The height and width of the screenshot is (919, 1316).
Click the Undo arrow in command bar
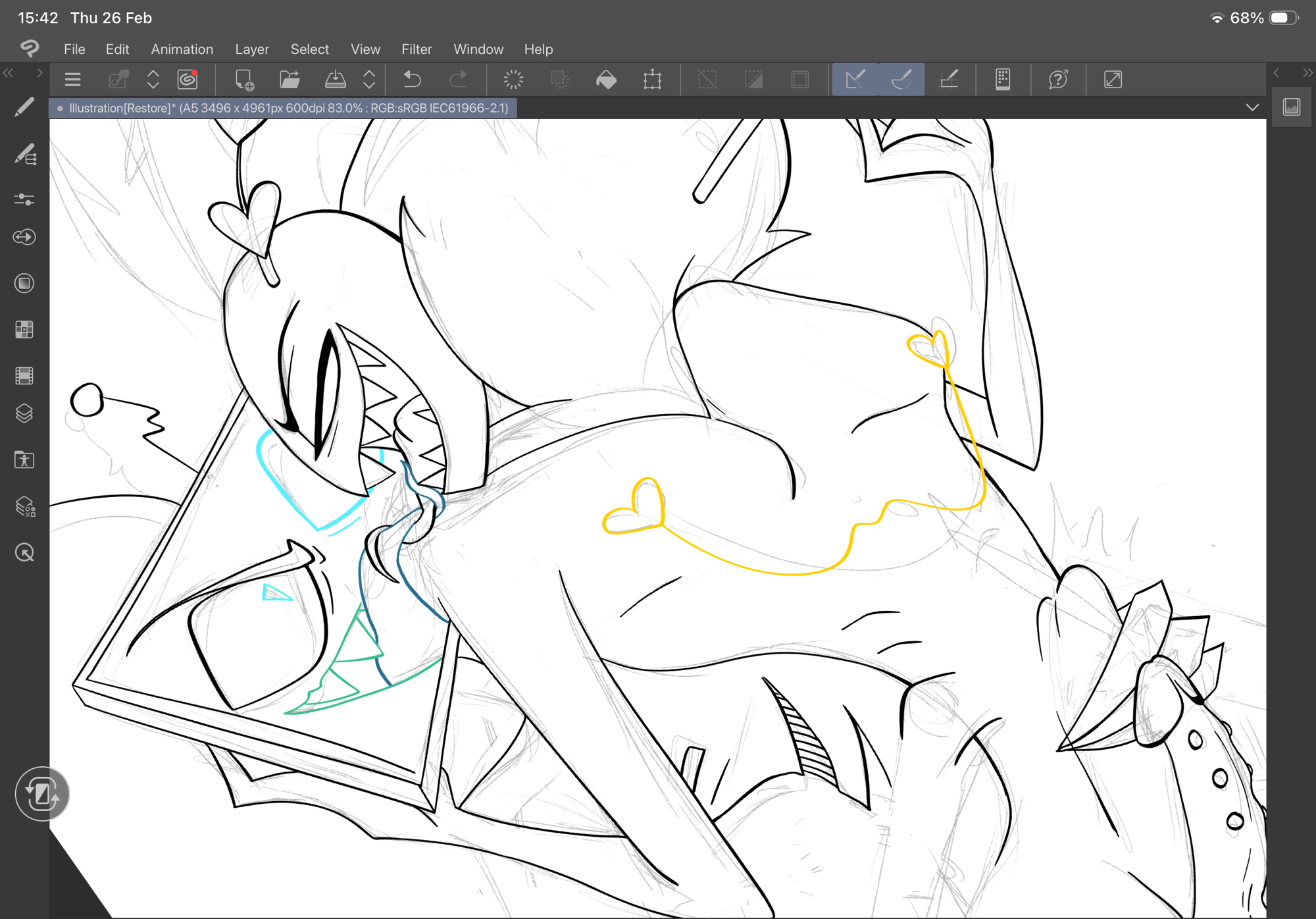click(412, 80)
